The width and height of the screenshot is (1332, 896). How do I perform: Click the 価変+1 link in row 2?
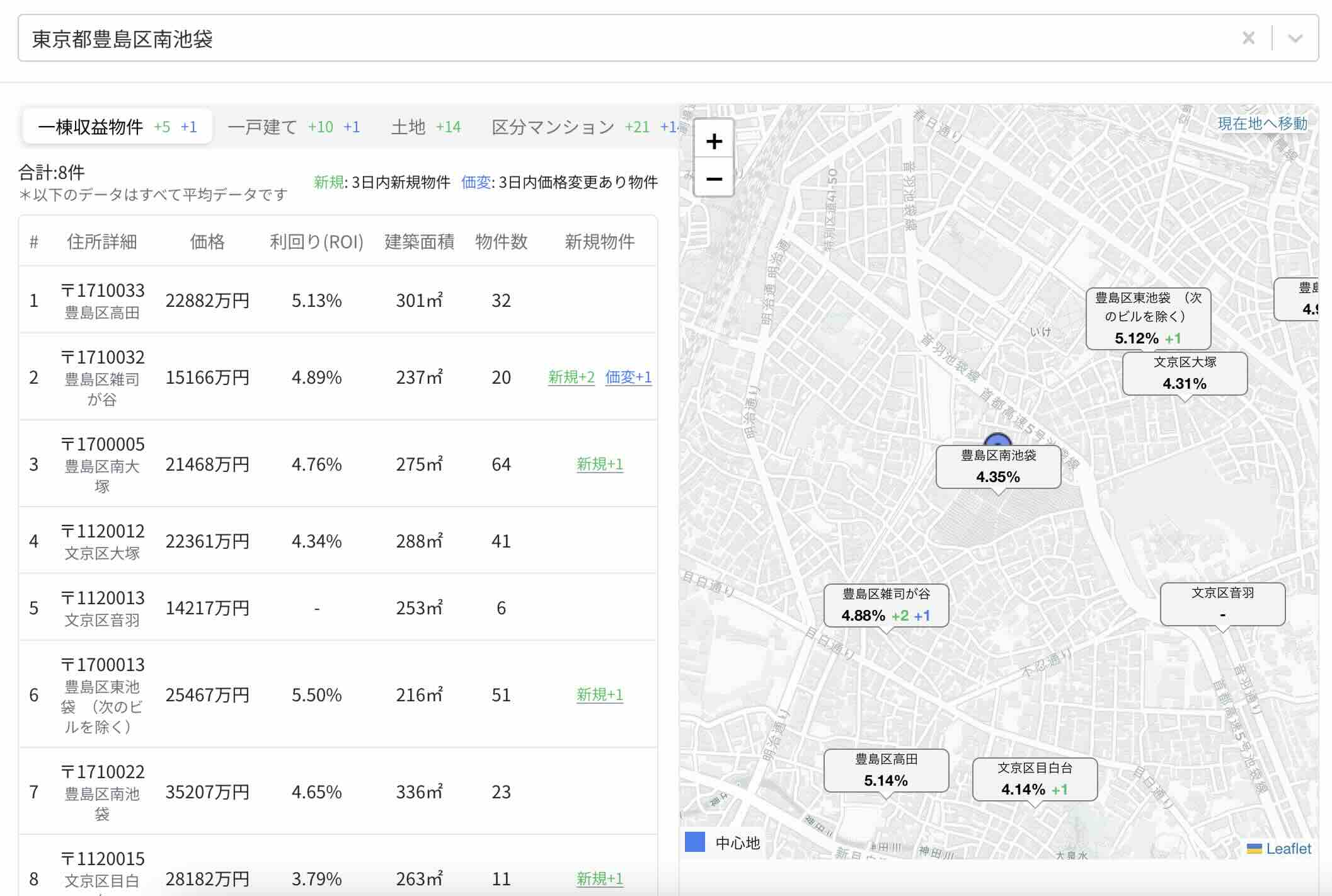(628, 378)
